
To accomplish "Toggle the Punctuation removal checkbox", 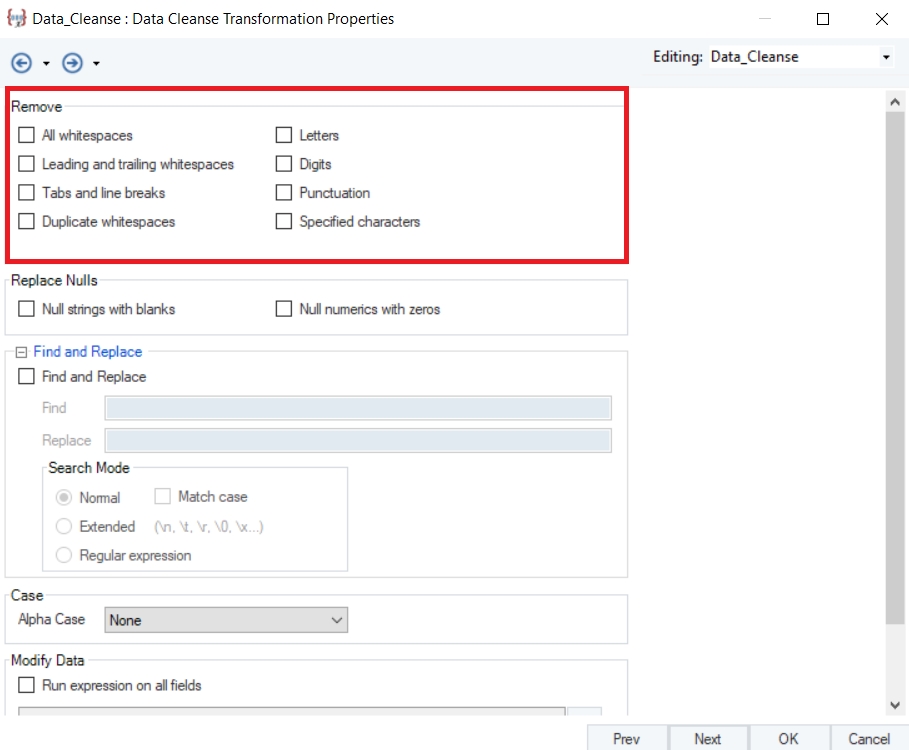I will click(x=284, y=193).
